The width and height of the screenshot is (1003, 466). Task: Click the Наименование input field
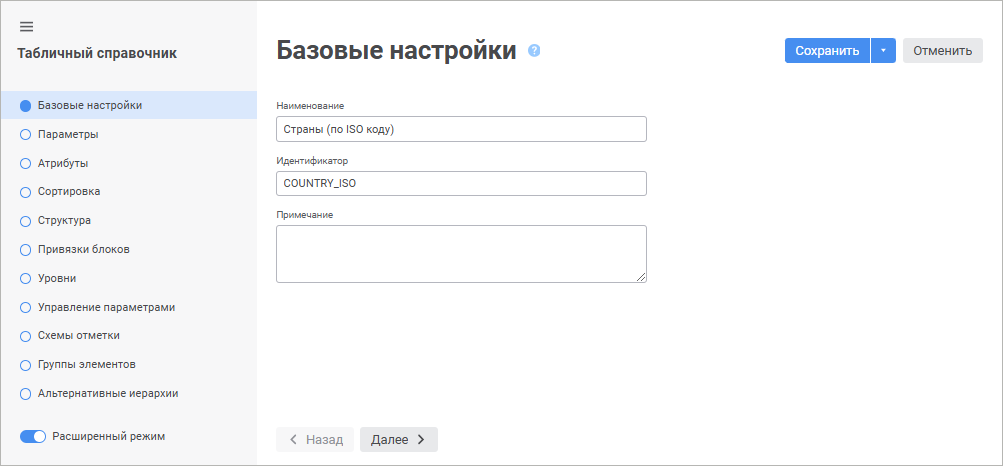click(x=460, y=129)
